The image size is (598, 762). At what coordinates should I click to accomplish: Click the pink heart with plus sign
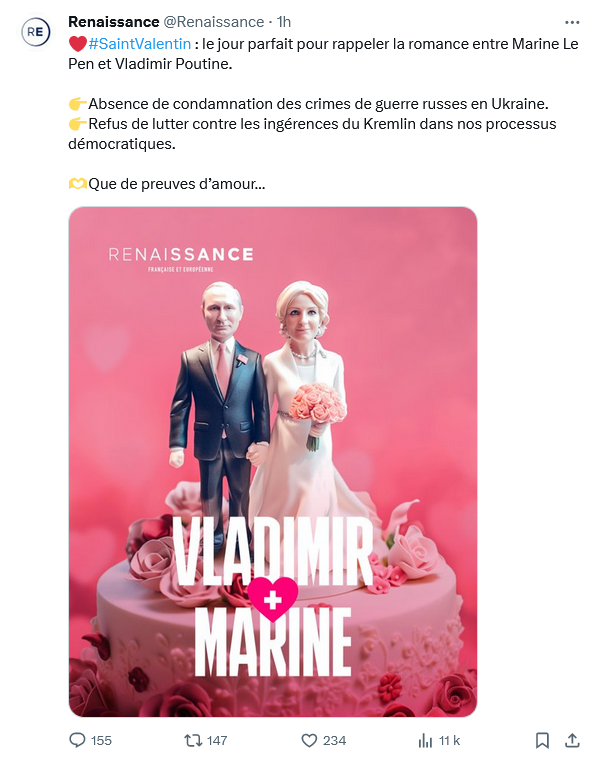[x=273, y=599]
